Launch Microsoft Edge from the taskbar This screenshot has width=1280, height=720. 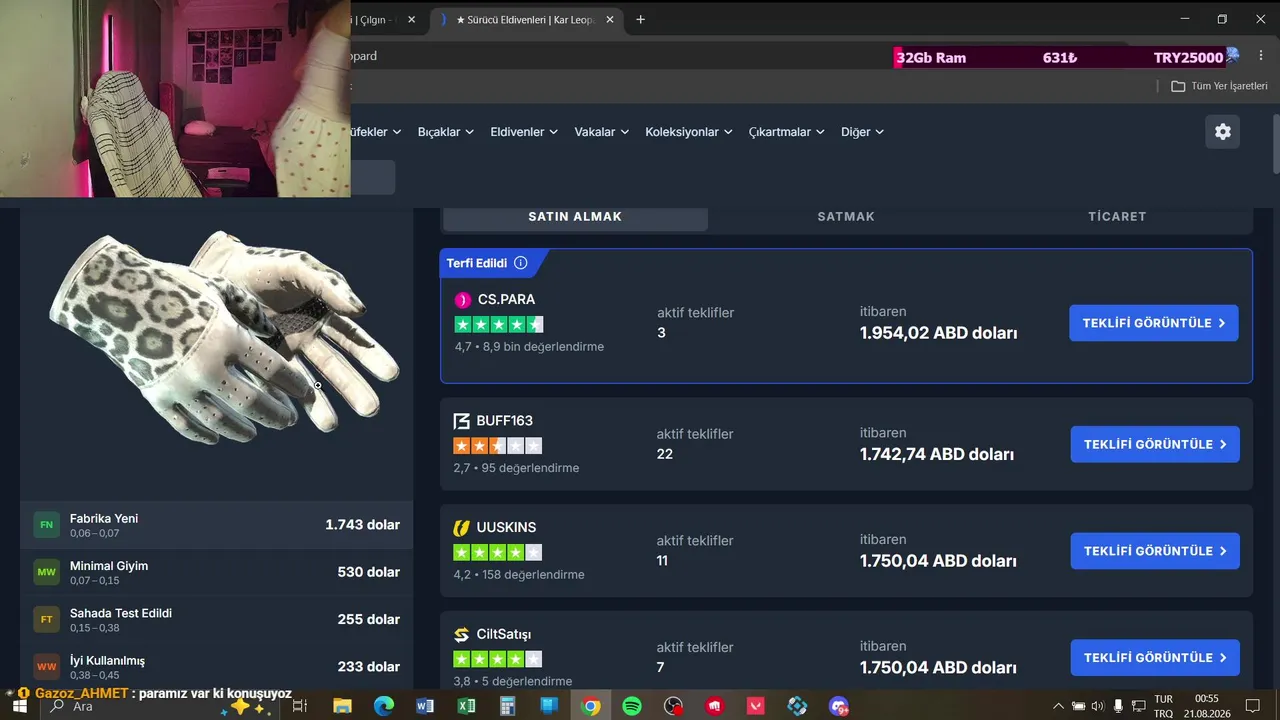click(x=384, y=706)
